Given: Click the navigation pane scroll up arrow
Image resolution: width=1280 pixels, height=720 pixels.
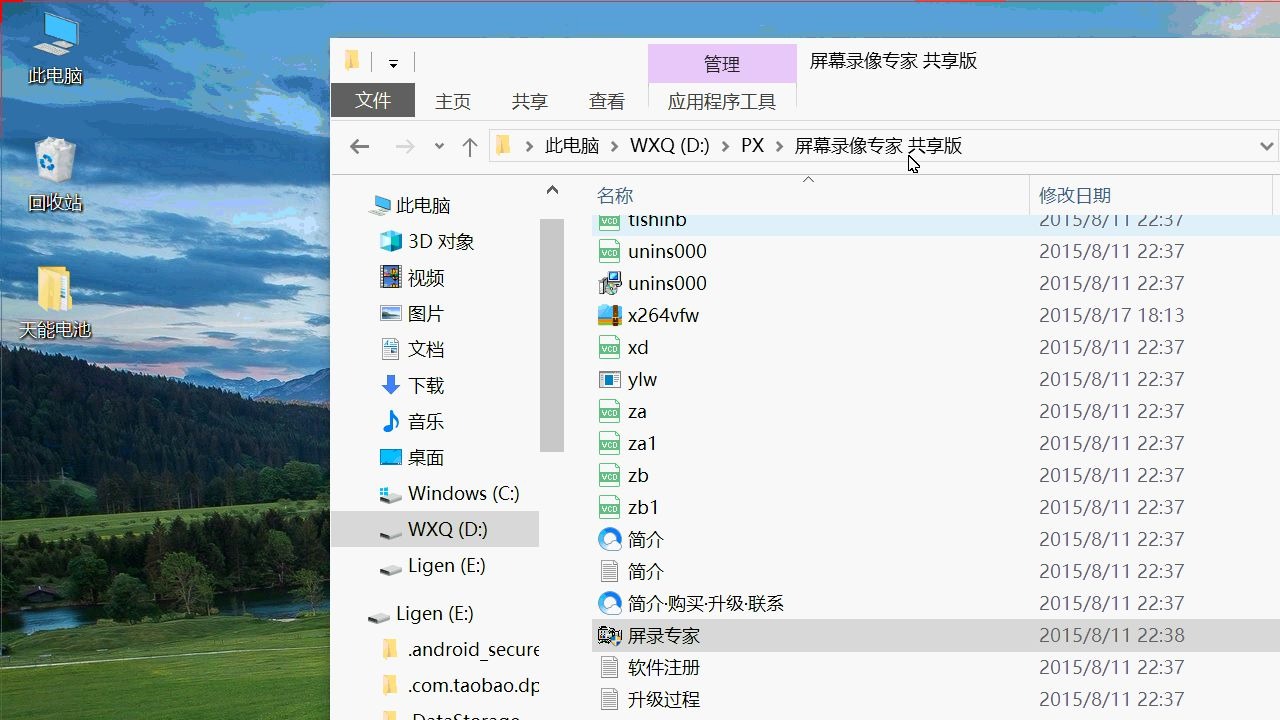Looking at the screenshot, I should (552, 190).
